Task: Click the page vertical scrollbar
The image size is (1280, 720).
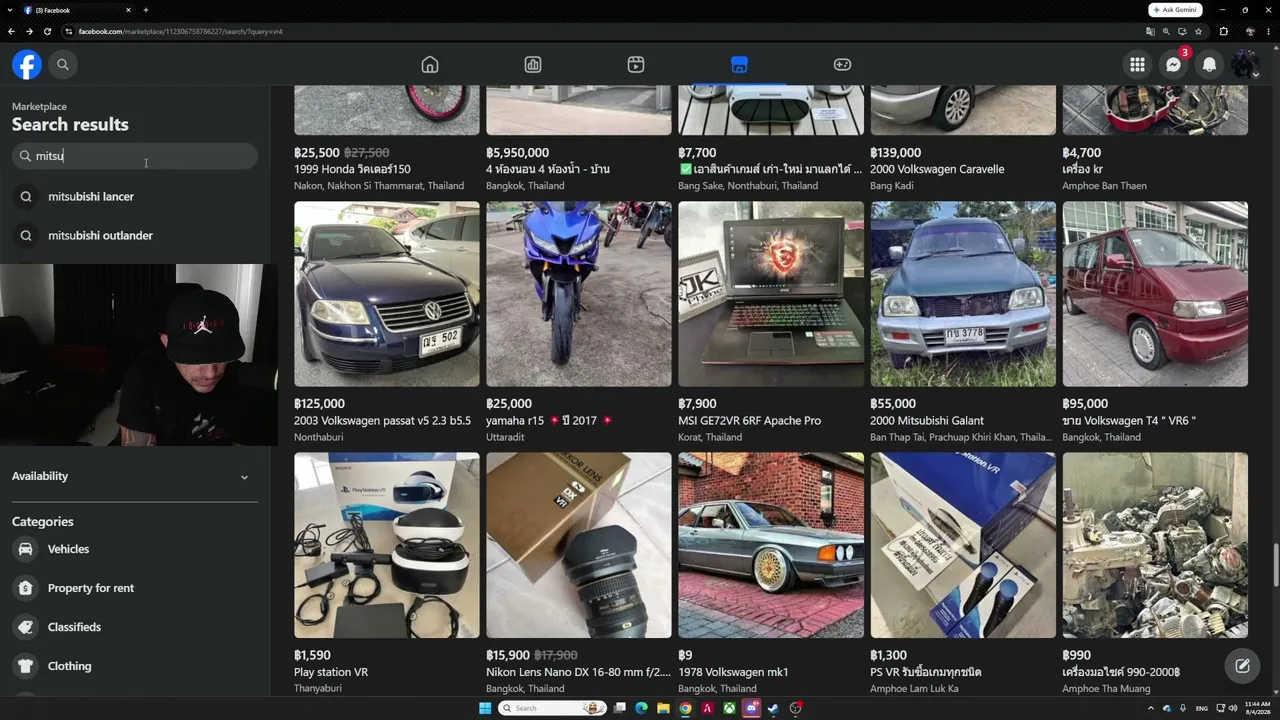Action: pyautogui.click(x=1275, y=566)
